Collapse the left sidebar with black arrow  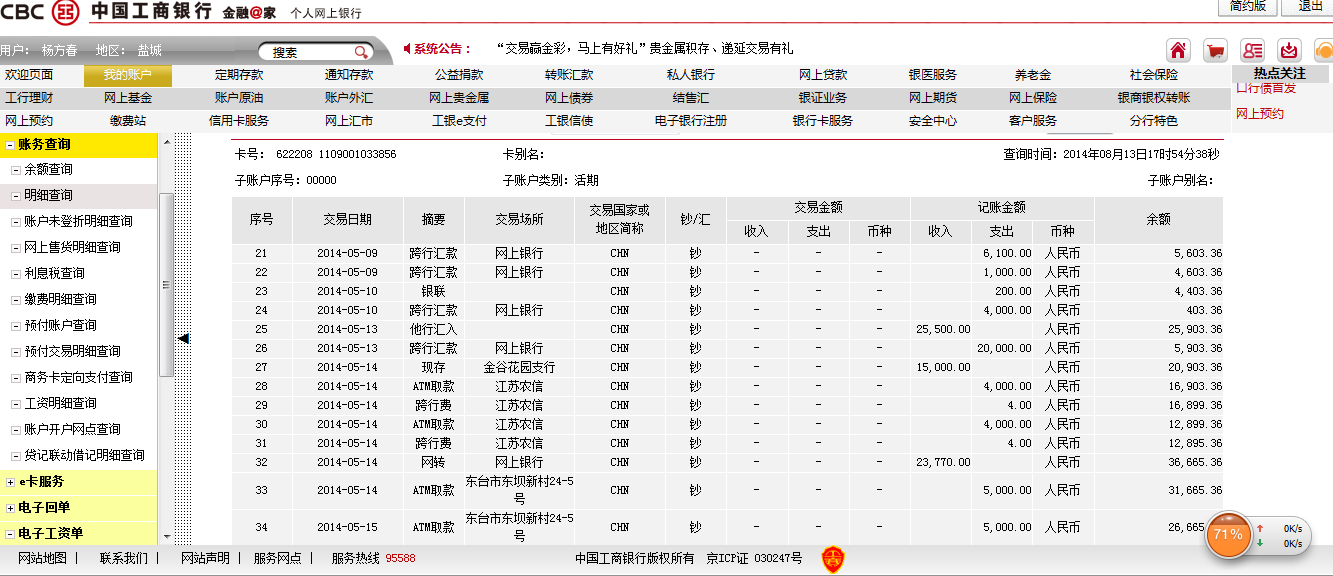pyautogui.click(x=183, y=339)
